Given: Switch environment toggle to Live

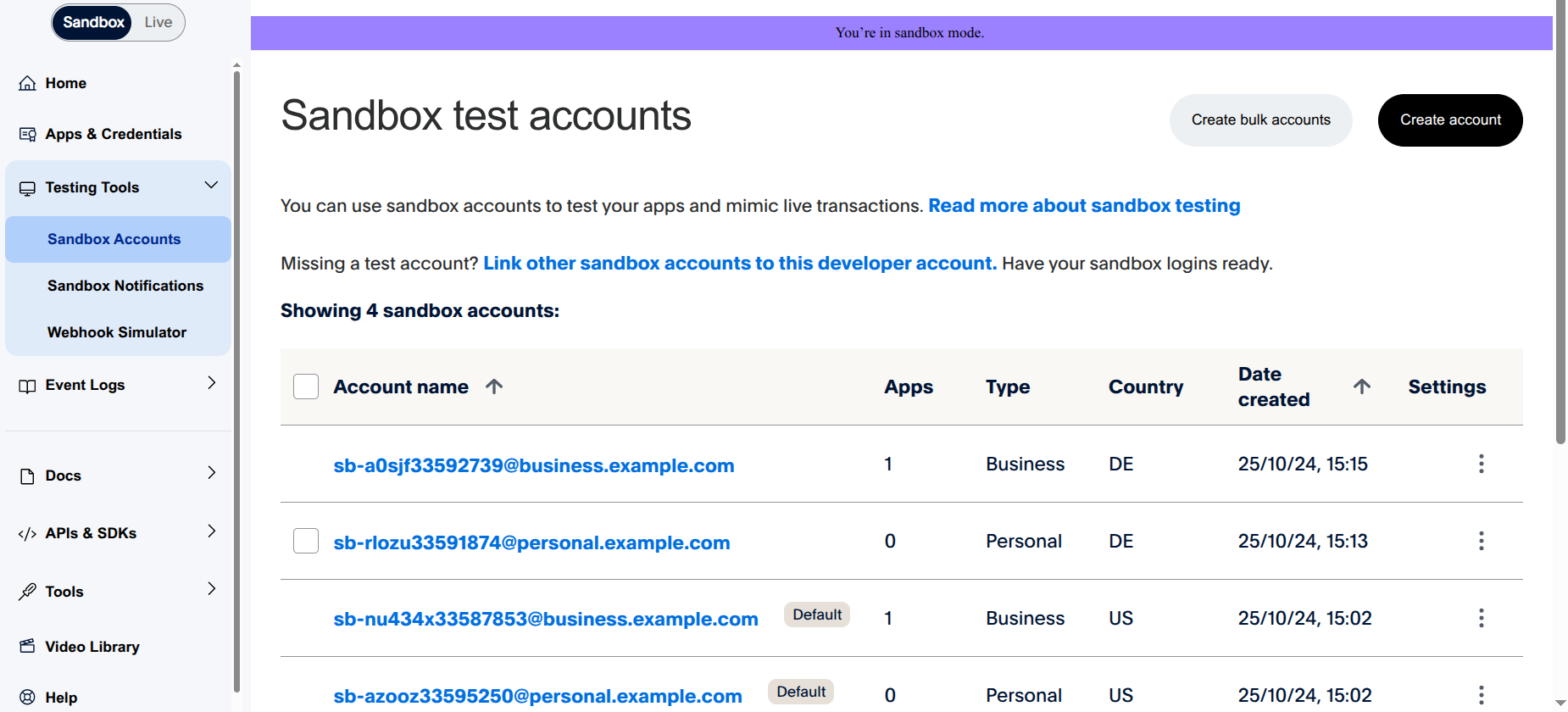Looking at the screenshot, I should click(158, 22).
